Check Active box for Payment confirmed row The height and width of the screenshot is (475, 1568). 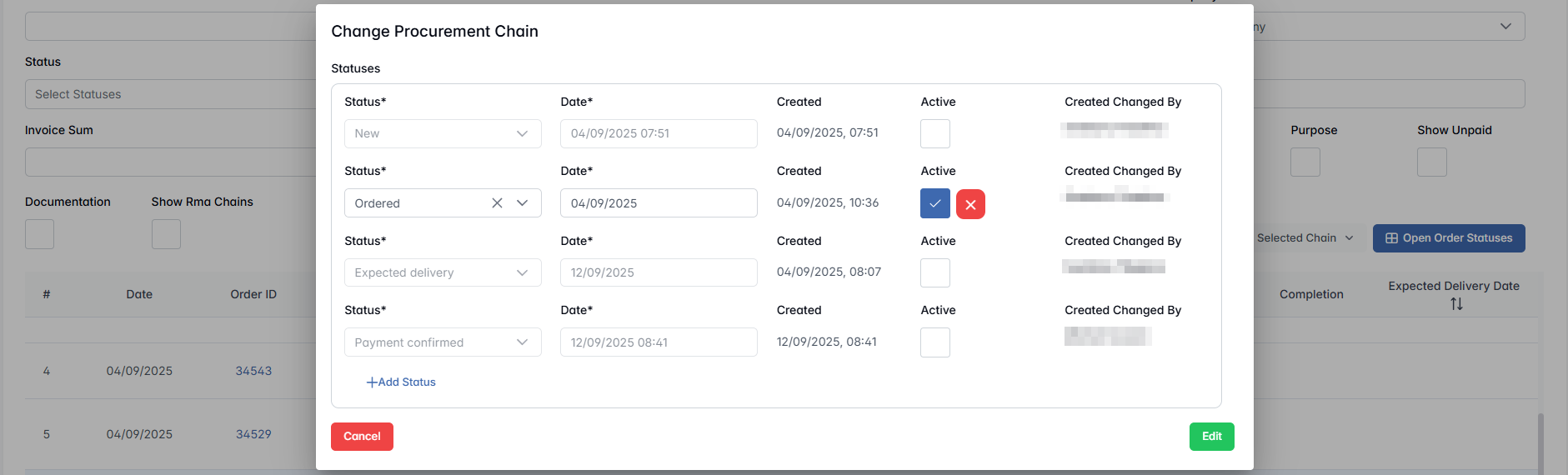point(934,342)
